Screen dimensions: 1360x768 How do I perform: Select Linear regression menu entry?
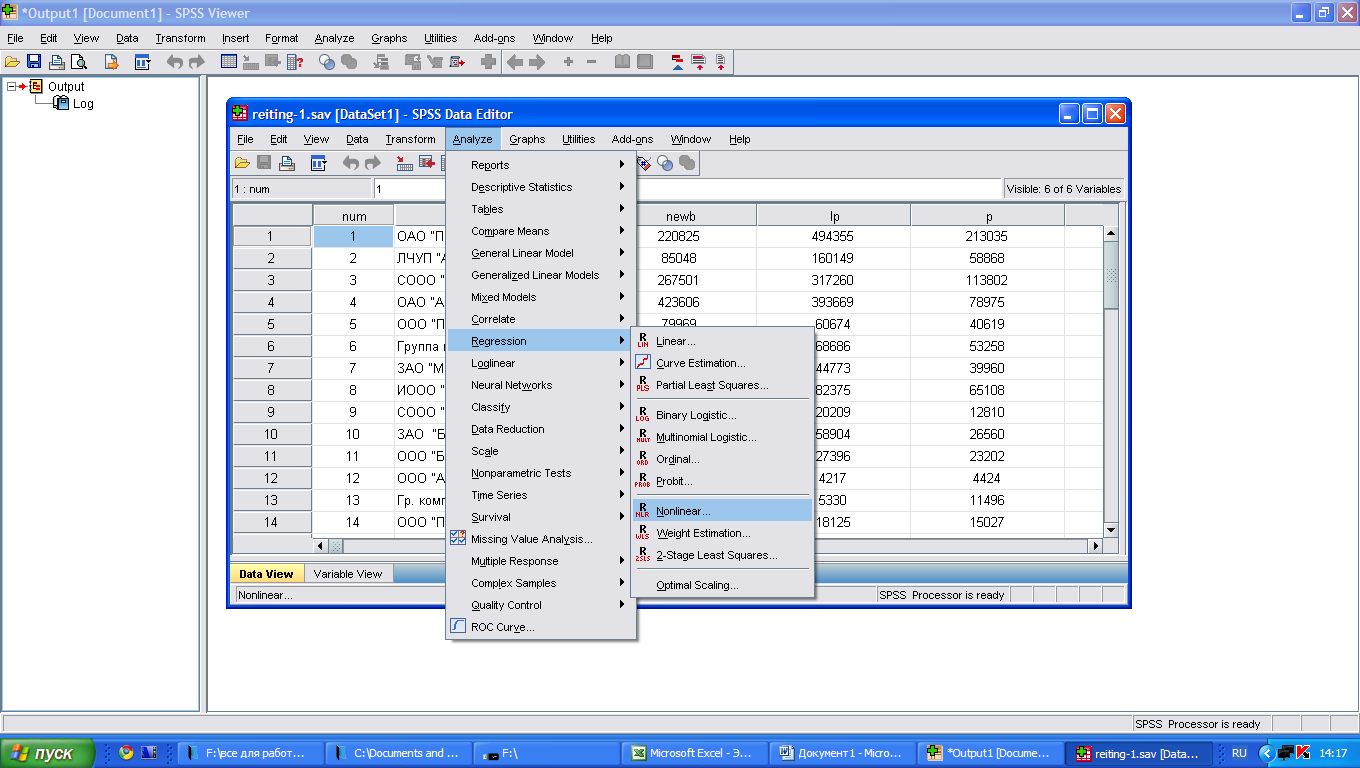pos(722,341)
